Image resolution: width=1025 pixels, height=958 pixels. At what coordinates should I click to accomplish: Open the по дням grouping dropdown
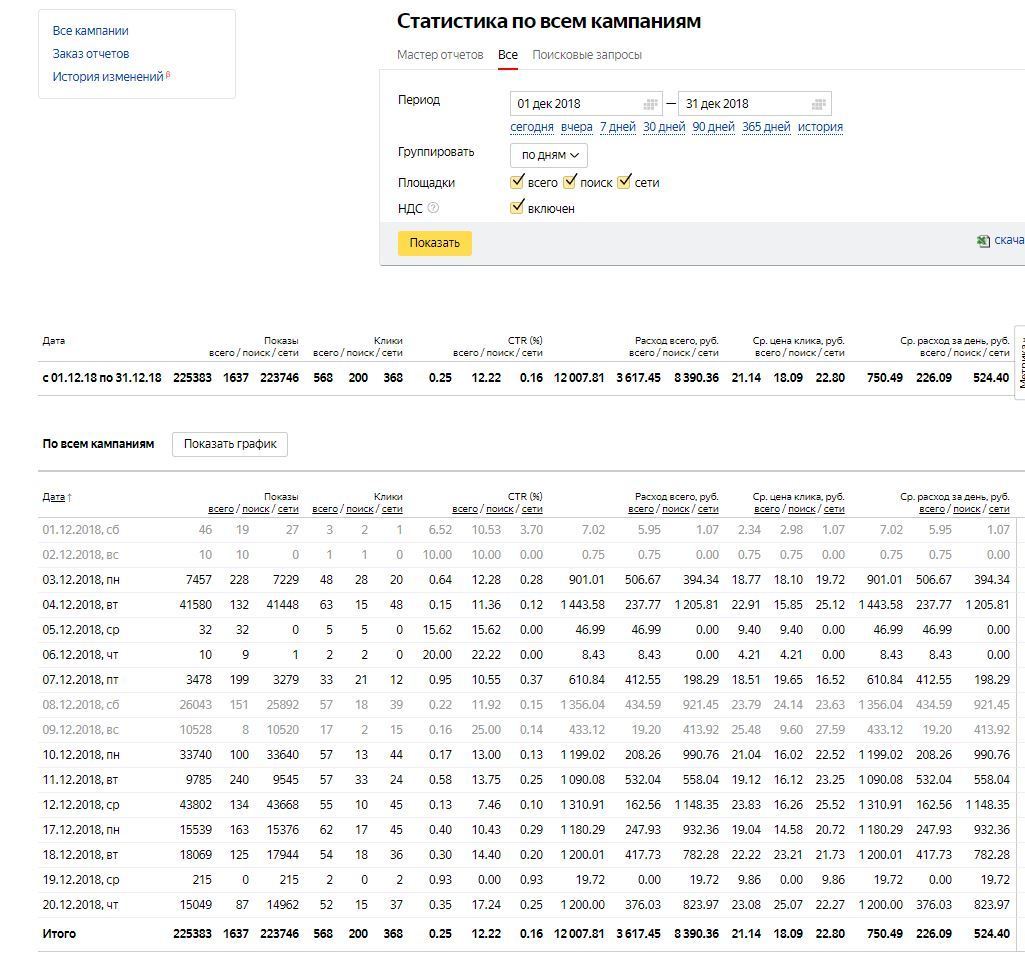click(x=549, y=155)
